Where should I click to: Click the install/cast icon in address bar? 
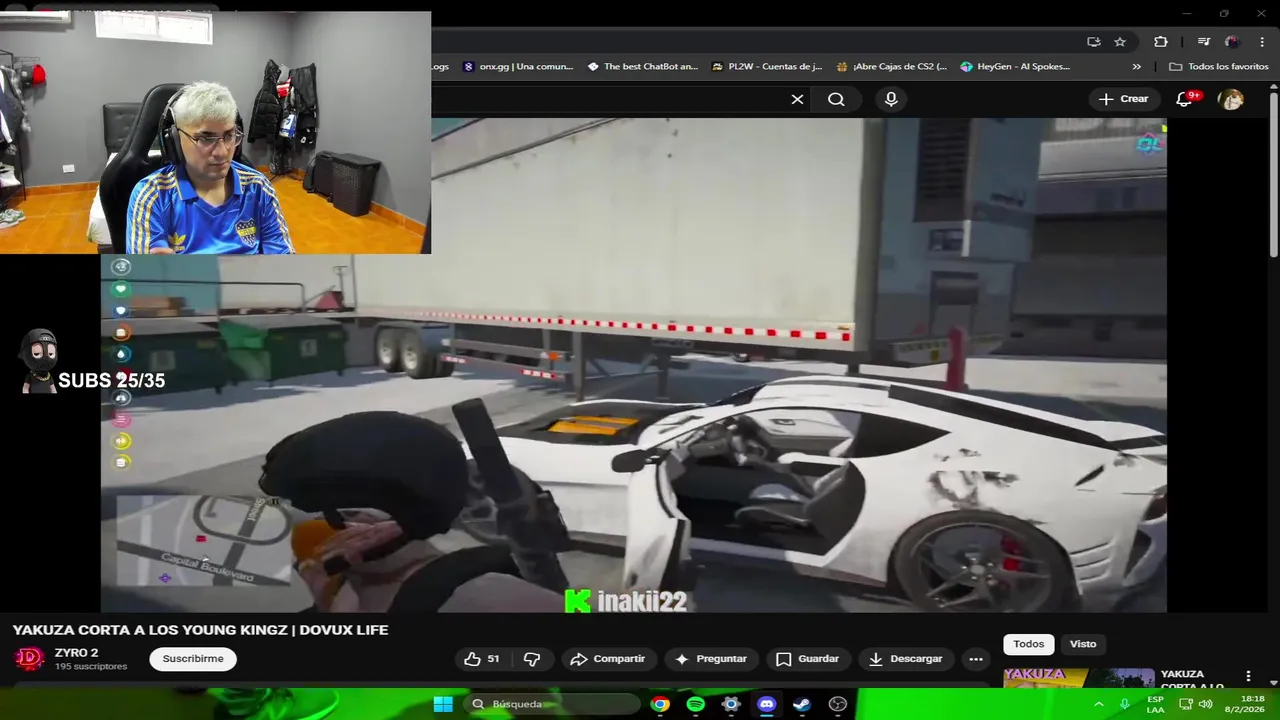click(x=1093, y=42)
